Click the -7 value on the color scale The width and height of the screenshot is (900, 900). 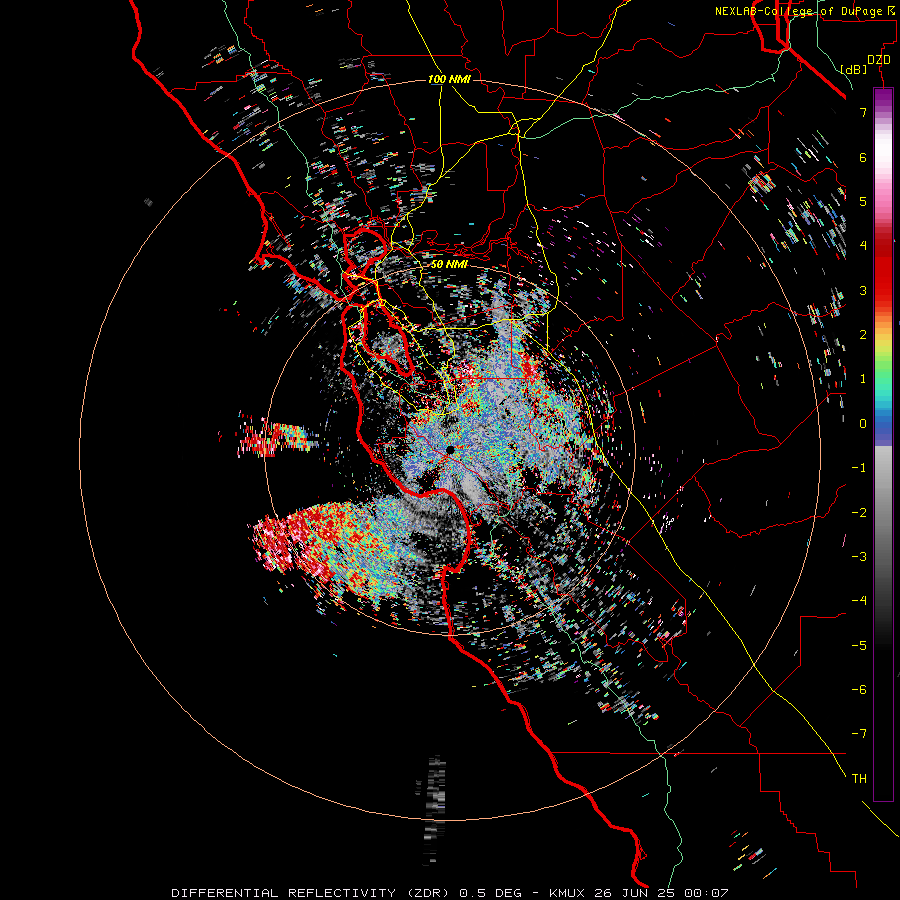click(x=859, y=734)
